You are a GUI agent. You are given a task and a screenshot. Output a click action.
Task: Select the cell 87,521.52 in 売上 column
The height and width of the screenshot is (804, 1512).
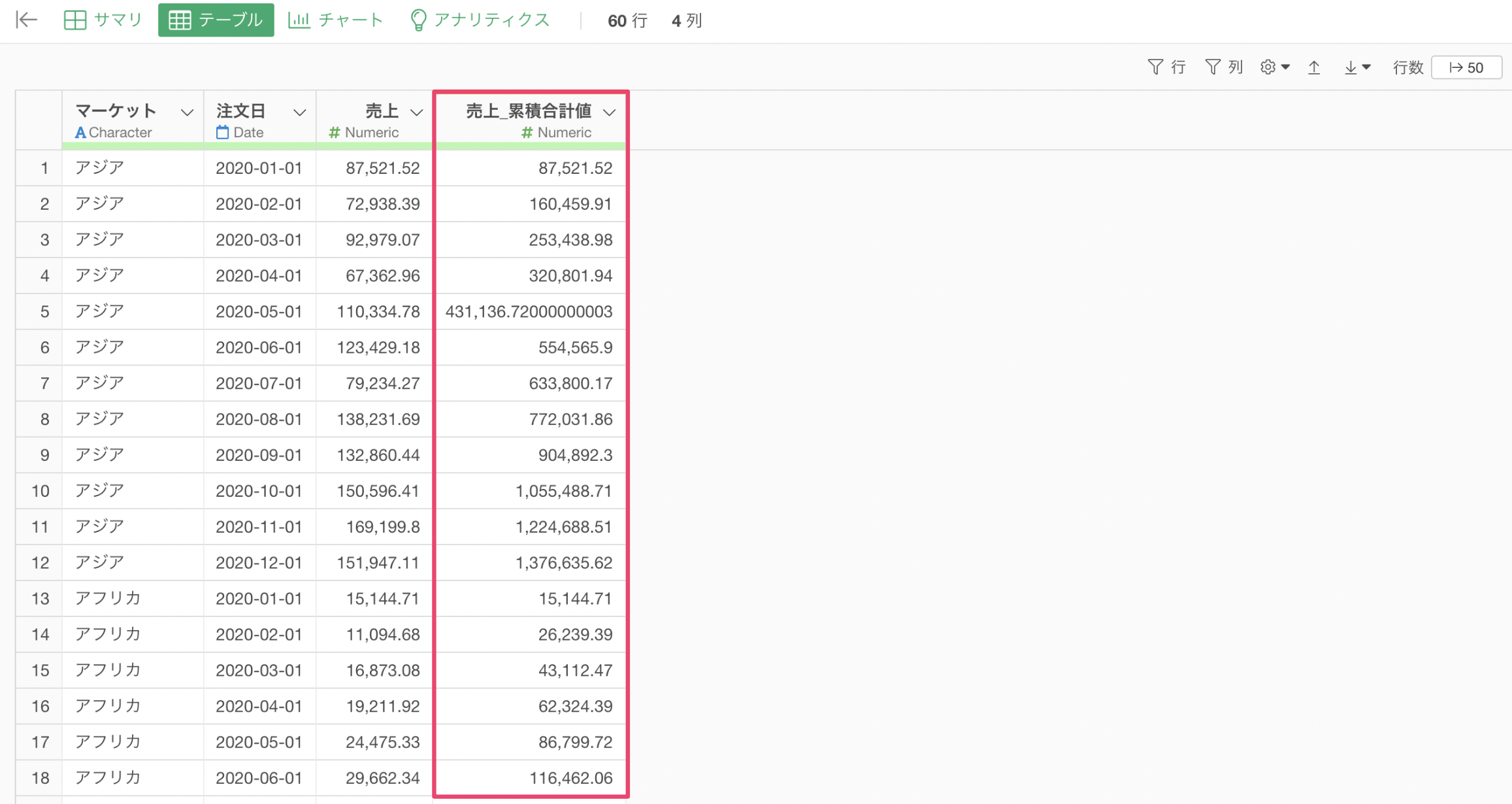pos(375,168)
